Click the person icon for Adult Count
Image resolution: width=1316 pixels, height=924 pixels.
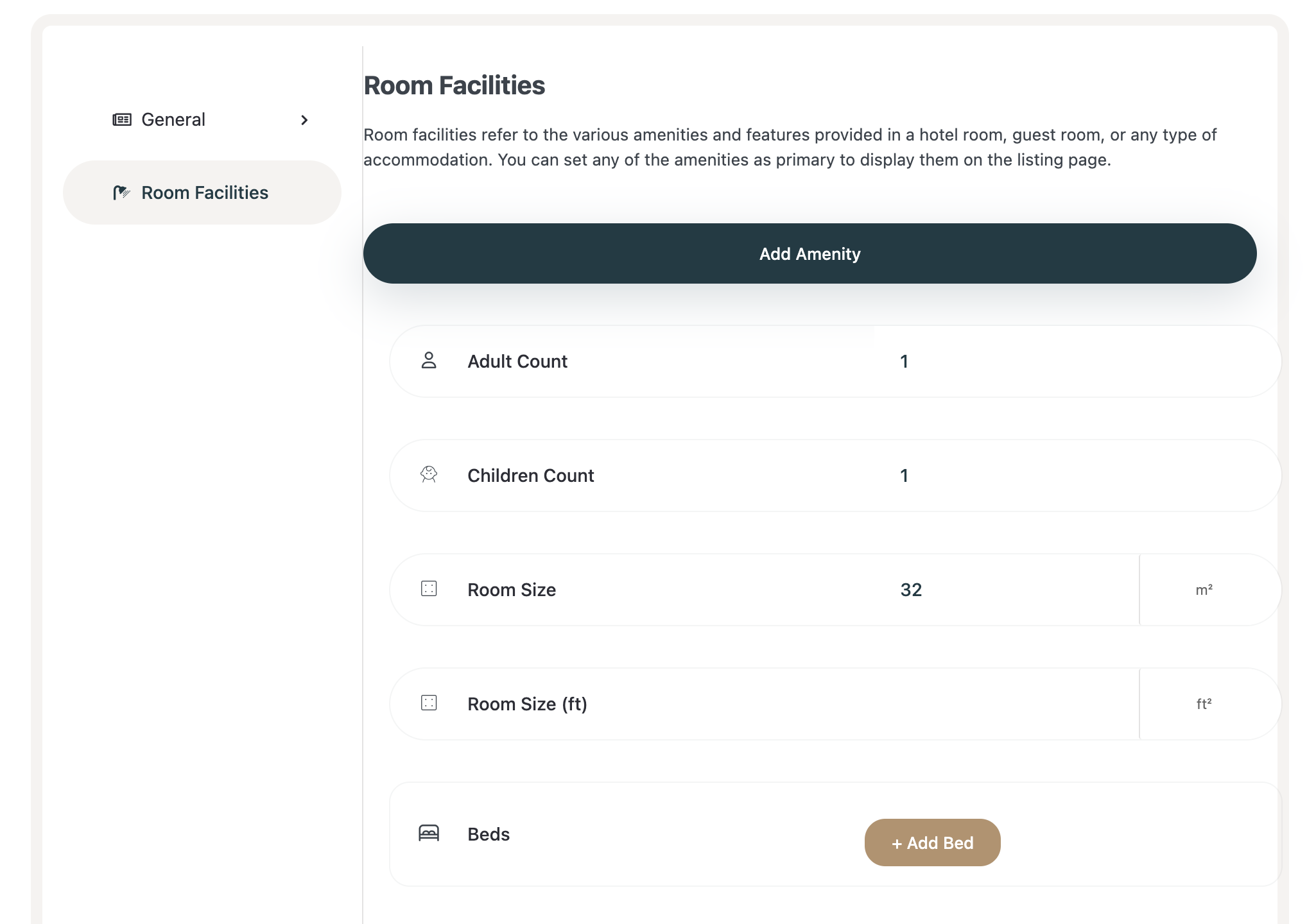(x=429, y=361)
